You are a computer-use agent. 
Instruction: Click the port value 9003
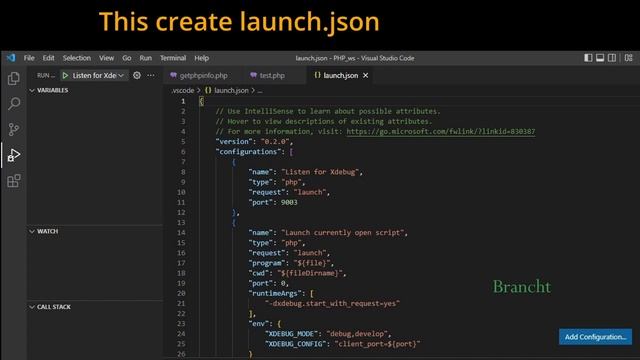point(289,202)
